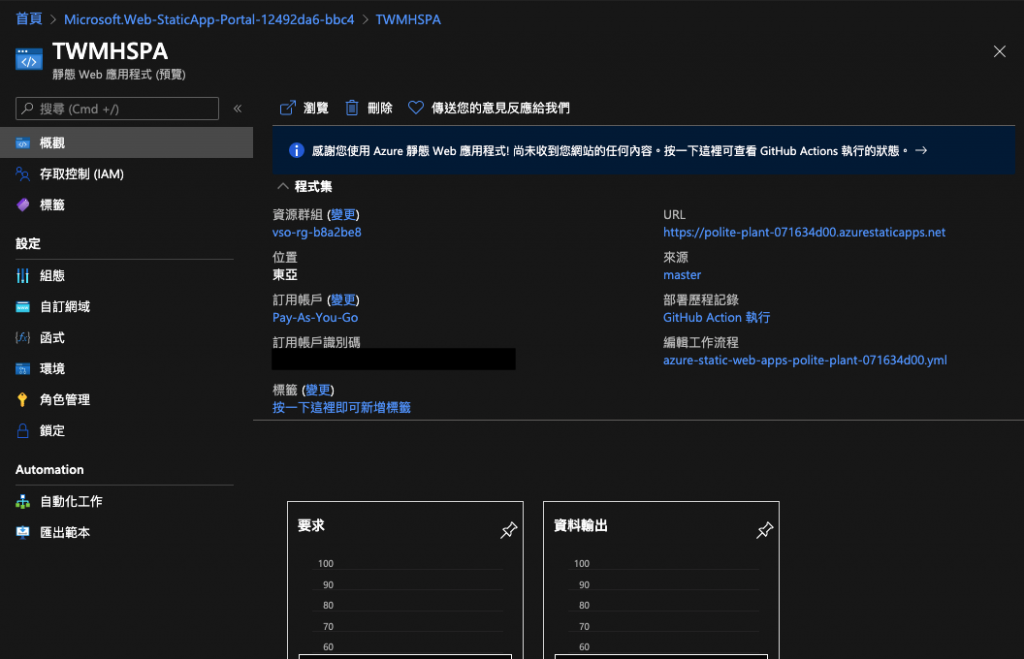Click the 瀏覽 browse button label
This screenshot has height=659, width=1024.
[x=316, y=108]
